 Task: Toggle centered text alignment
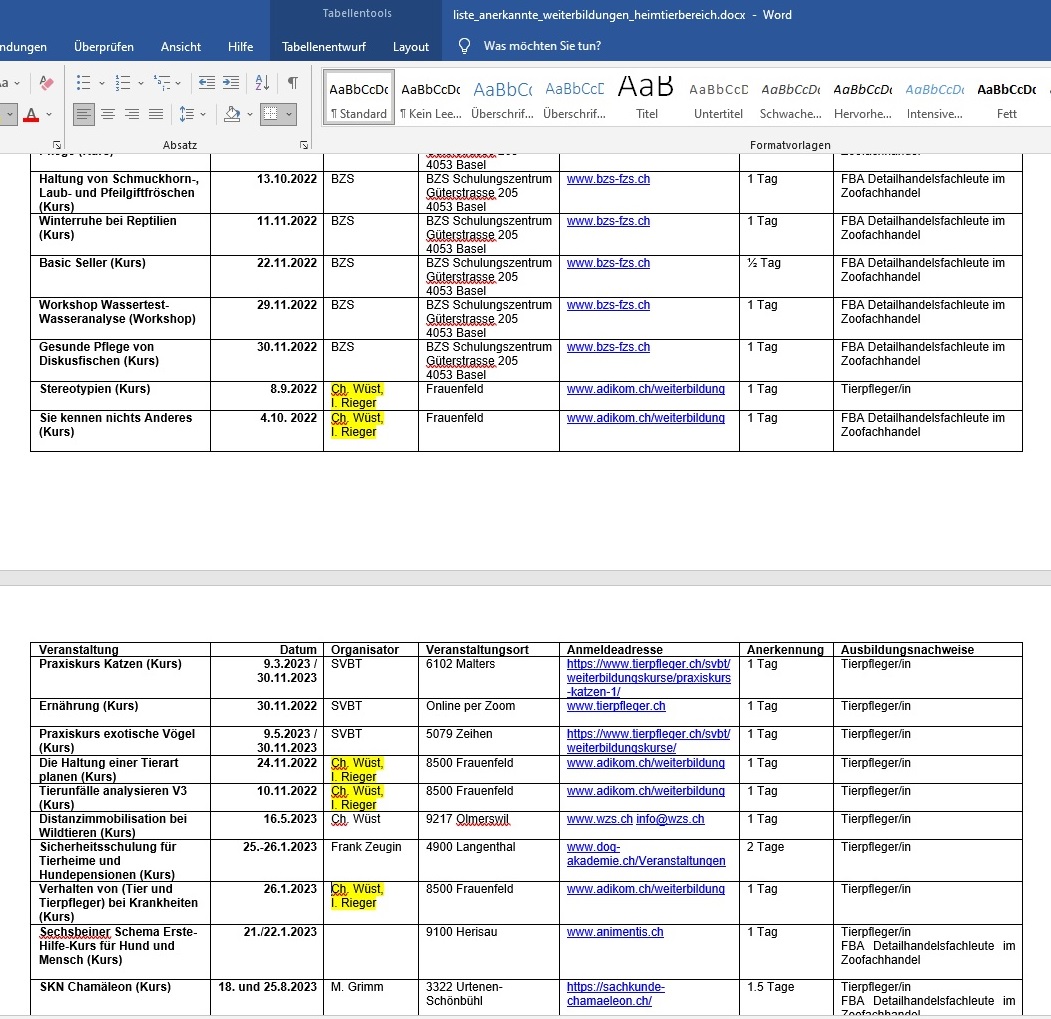click(108, 114)
